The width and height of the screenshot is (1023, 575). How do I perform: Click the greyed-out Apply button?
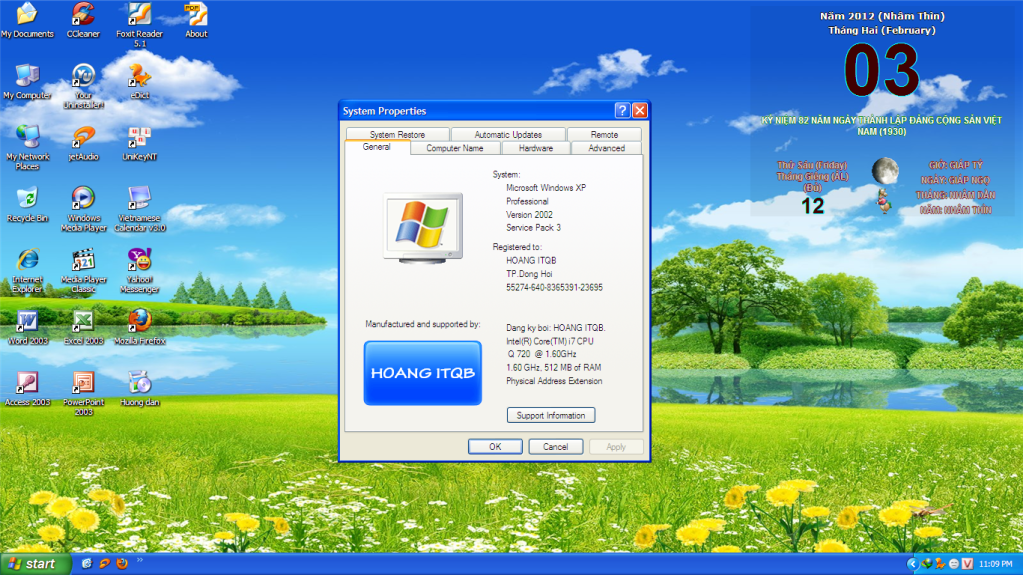[x=616, y=446]
